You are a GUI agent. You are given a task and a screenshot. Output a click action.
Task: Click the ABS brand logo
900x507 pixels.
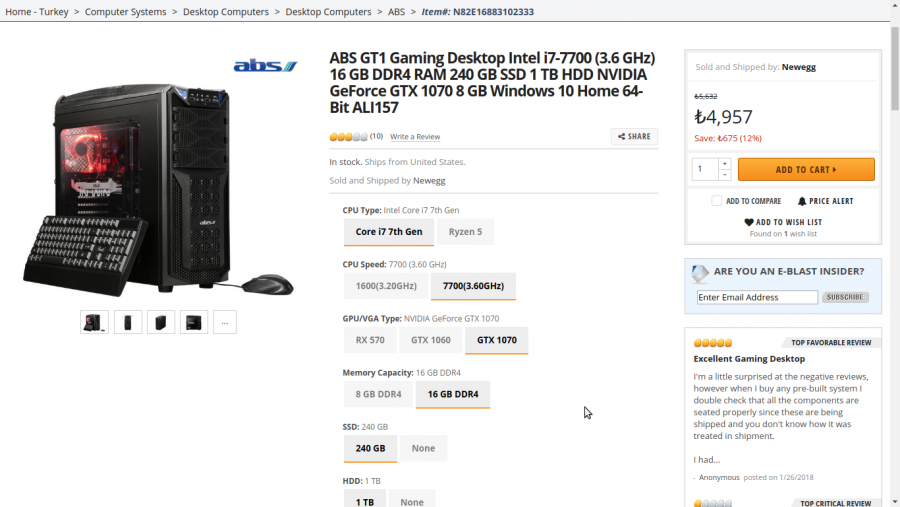(x=265, y=66)
